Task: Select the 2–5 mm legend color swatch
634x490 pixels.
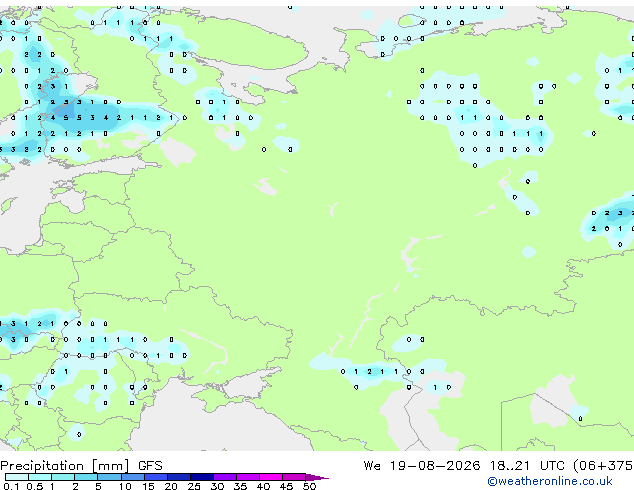Action: (x=86, y=477)
